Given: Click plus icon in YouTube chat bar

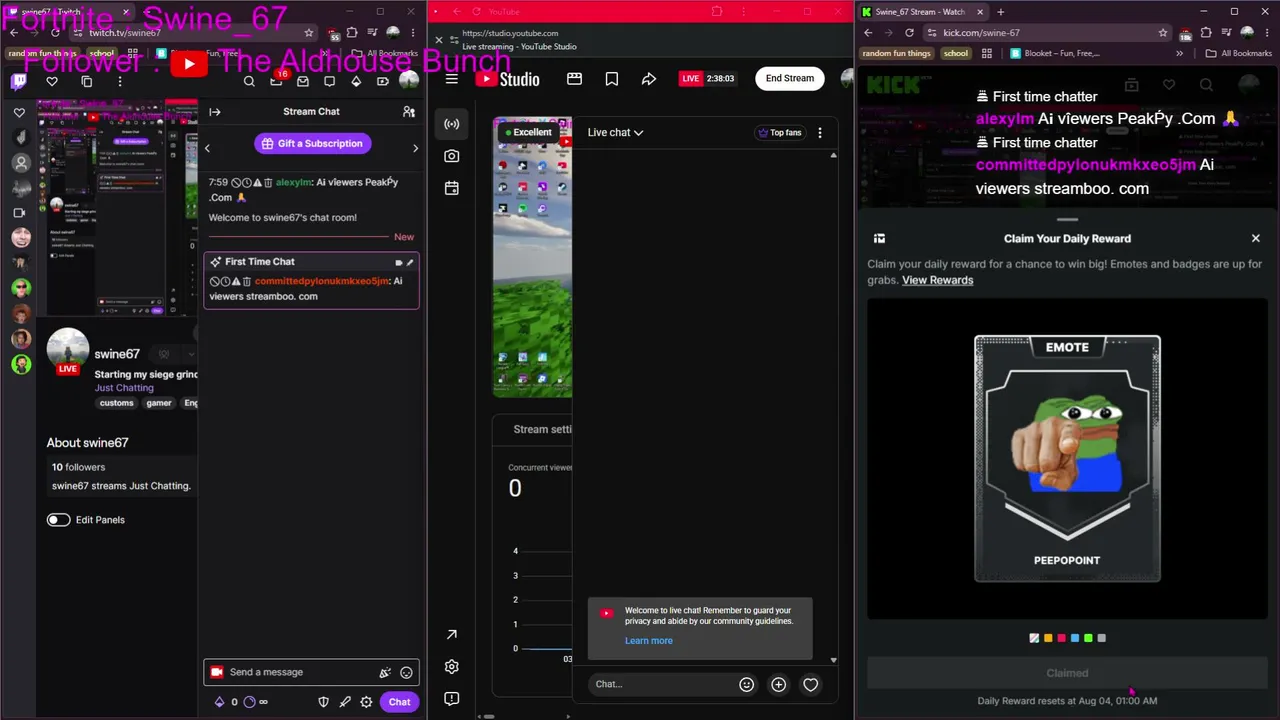Looking at the screenshot, I should pos(778,684).
